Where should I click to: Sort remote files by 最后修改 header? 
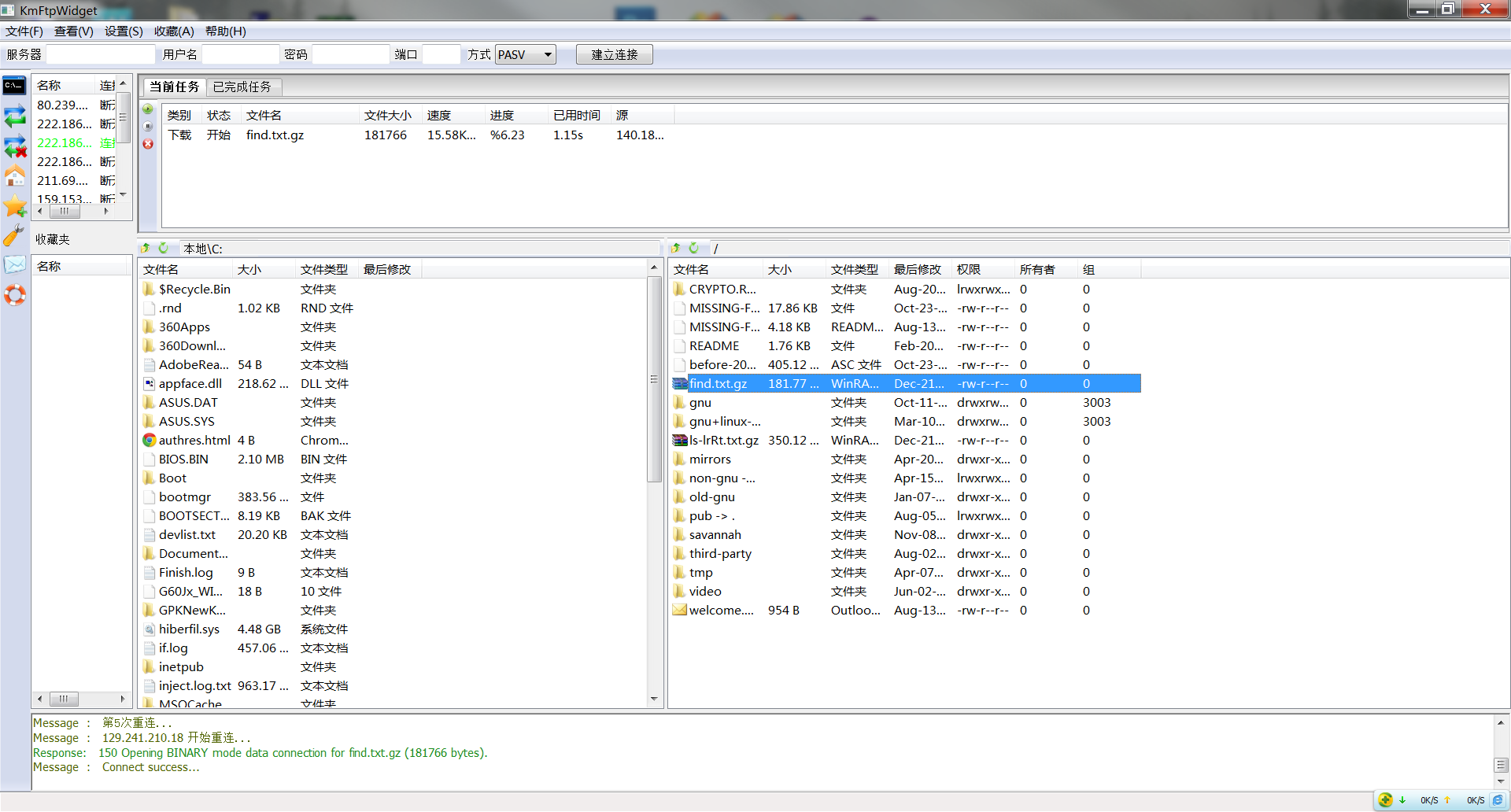click(920, 270)
